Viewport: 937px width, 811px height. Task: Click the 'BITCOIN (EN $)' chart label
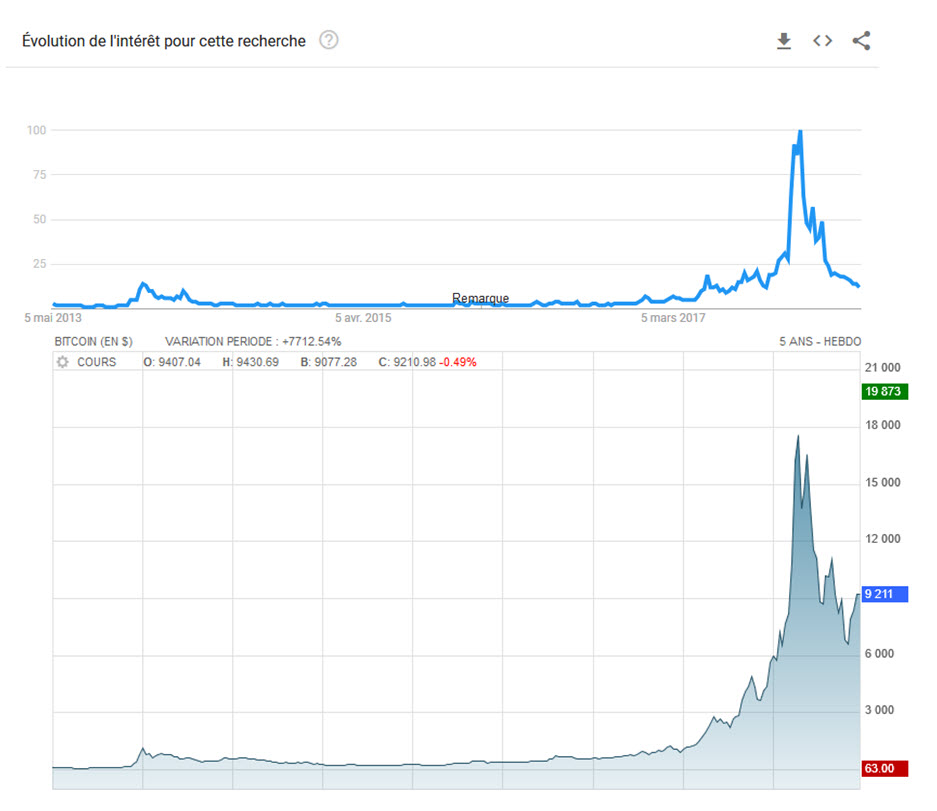pos(93,341)
